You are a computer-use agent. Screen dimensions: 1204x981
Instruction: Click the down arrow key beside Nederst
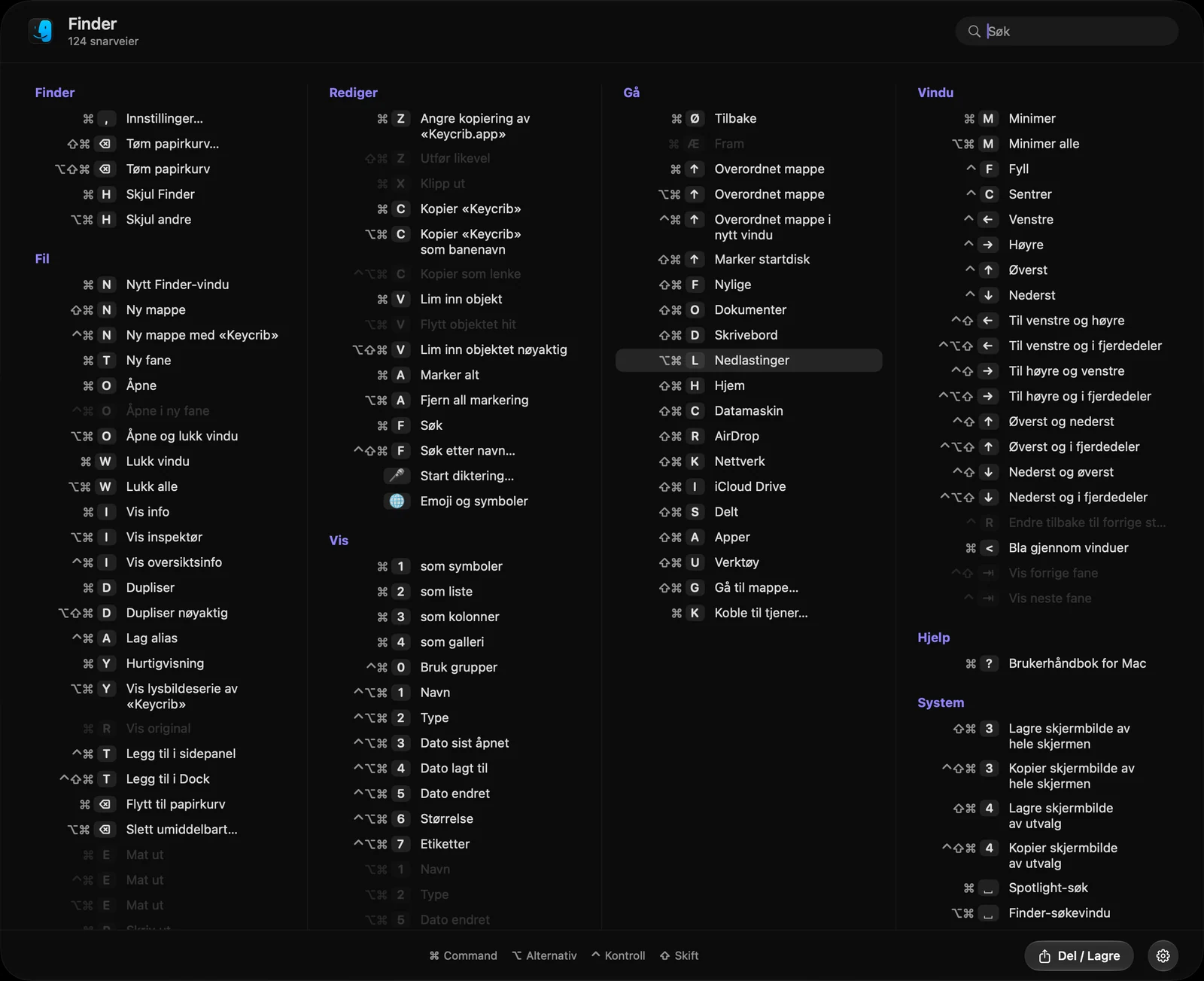tap(988, 295)
